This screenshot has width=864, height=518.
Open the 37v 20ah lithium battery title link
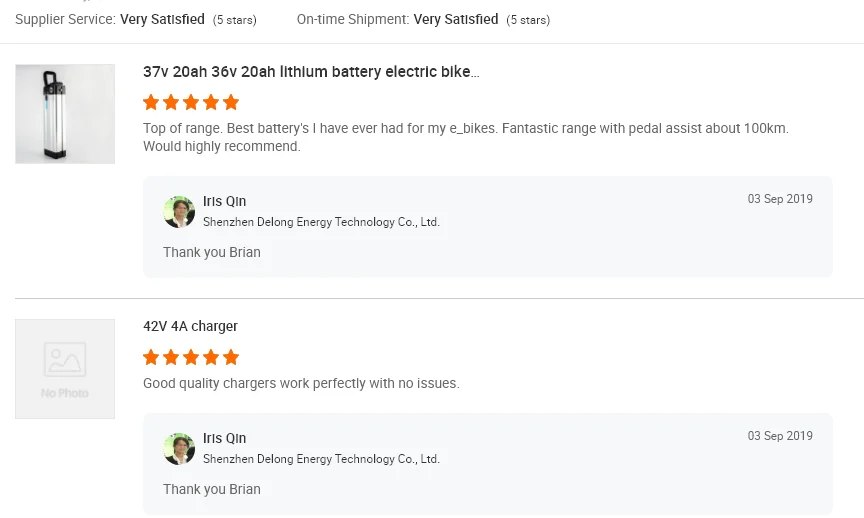(x=311, y=72)
